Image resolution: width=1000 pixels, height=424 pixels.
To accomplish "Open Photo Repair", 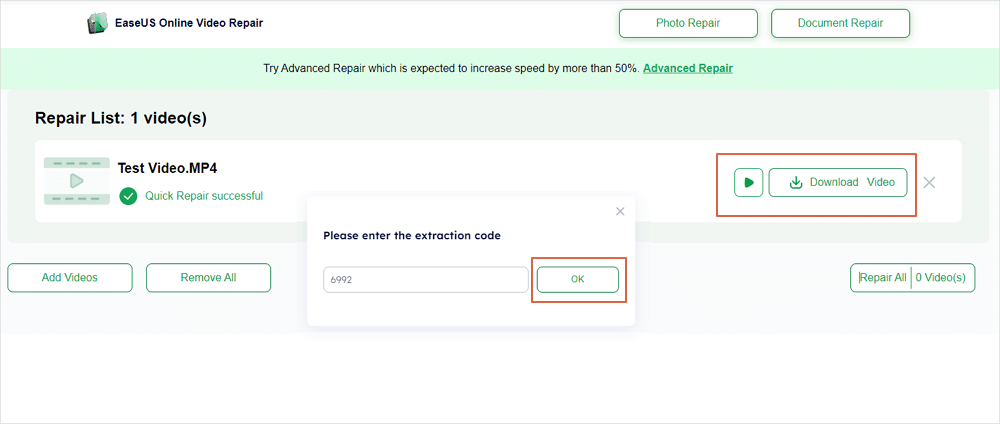I will click(687, 23).
